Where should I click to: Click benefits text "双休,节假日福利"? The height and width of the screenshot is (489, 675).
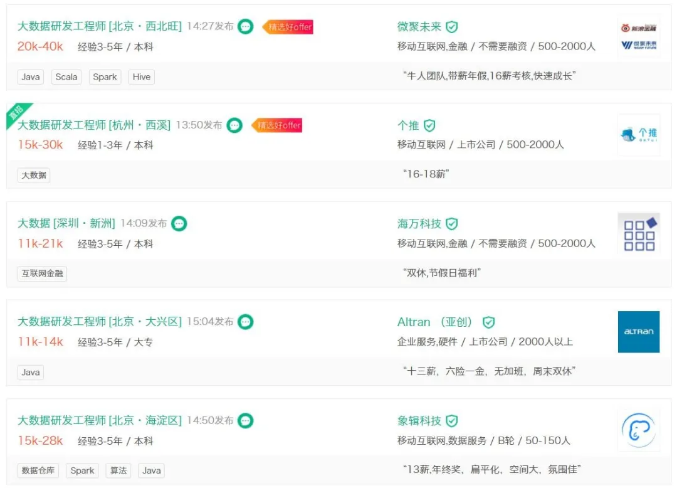click(442, 273)
